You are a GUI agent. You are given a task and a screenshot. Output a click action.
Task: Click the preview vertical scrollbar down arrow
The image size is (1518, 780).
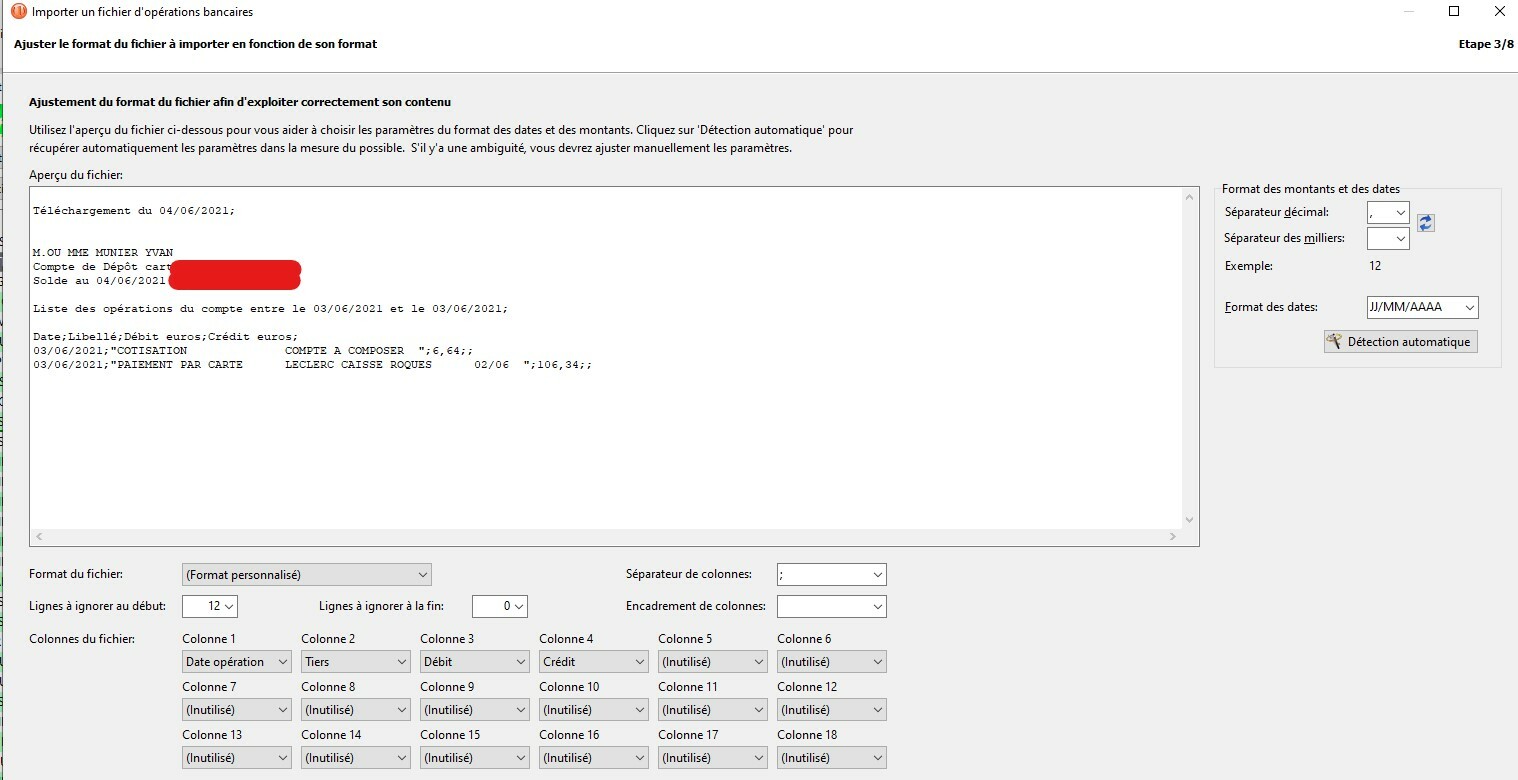pos(1189,520)
